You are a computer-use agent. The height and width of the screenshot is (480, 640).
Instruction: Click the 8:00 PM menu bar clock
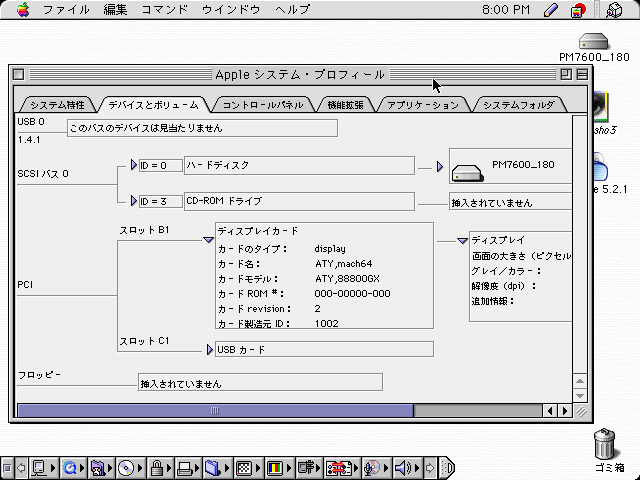(506, 9)
